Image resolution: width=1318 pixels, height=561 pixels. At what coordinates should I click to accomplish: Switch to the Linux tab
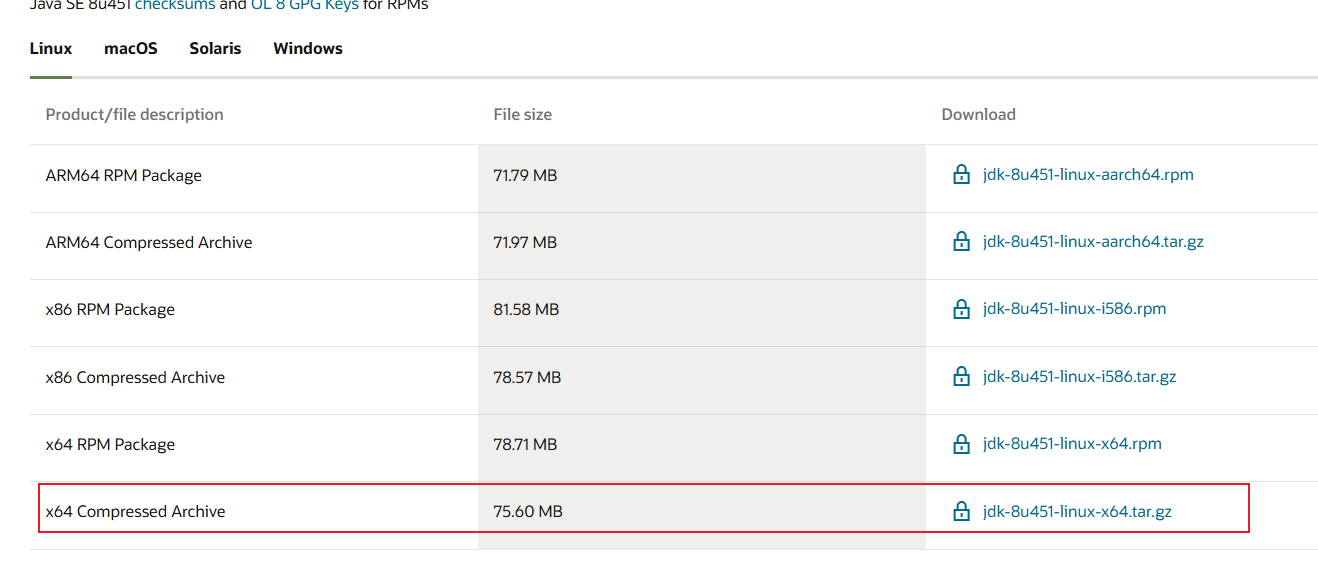pyautogui.click(x=51, y=48)
